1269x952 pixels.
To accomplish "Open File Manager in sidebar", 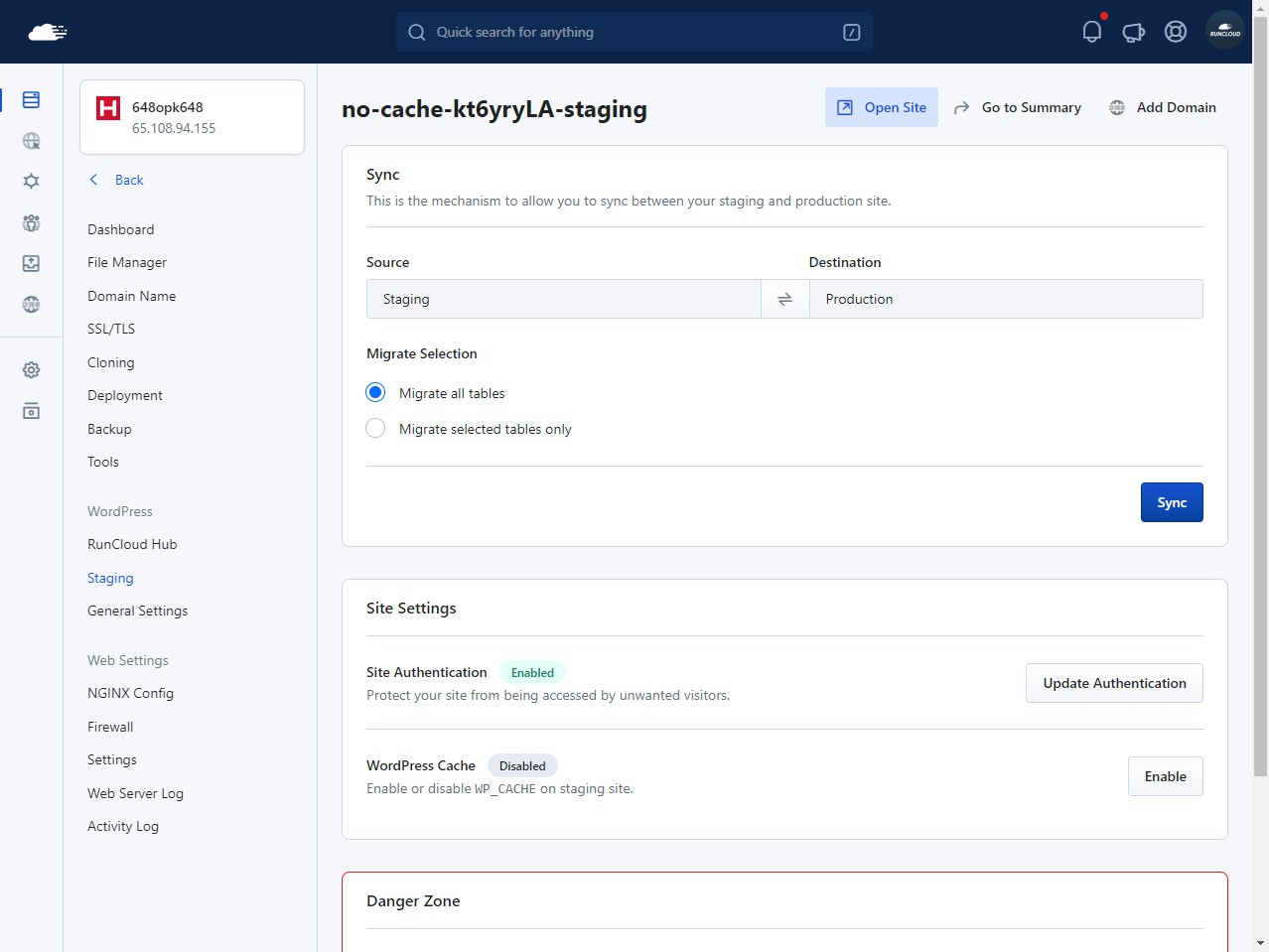I will click(x=127, y=262).
